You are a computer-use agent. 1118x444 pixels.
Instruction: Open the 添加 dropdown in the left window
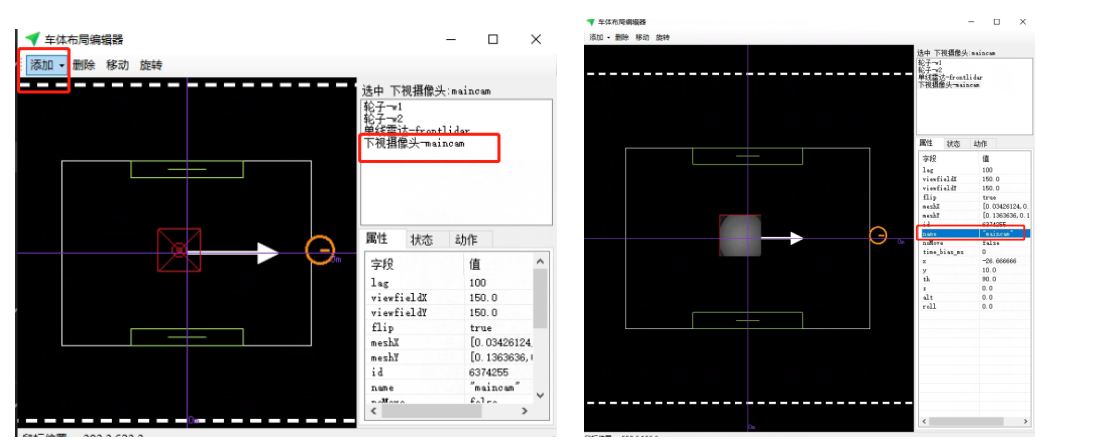point(47,65)
